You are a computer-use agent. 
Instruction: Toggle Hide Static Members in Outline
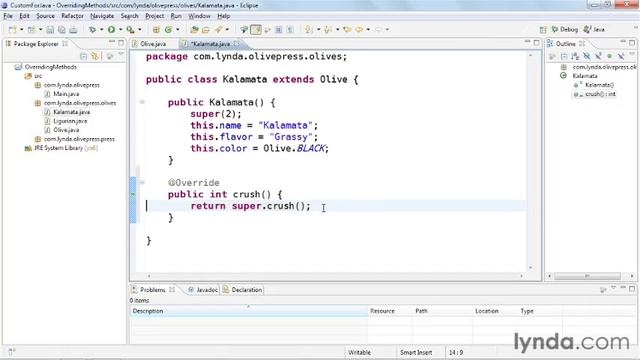(598, 56)
